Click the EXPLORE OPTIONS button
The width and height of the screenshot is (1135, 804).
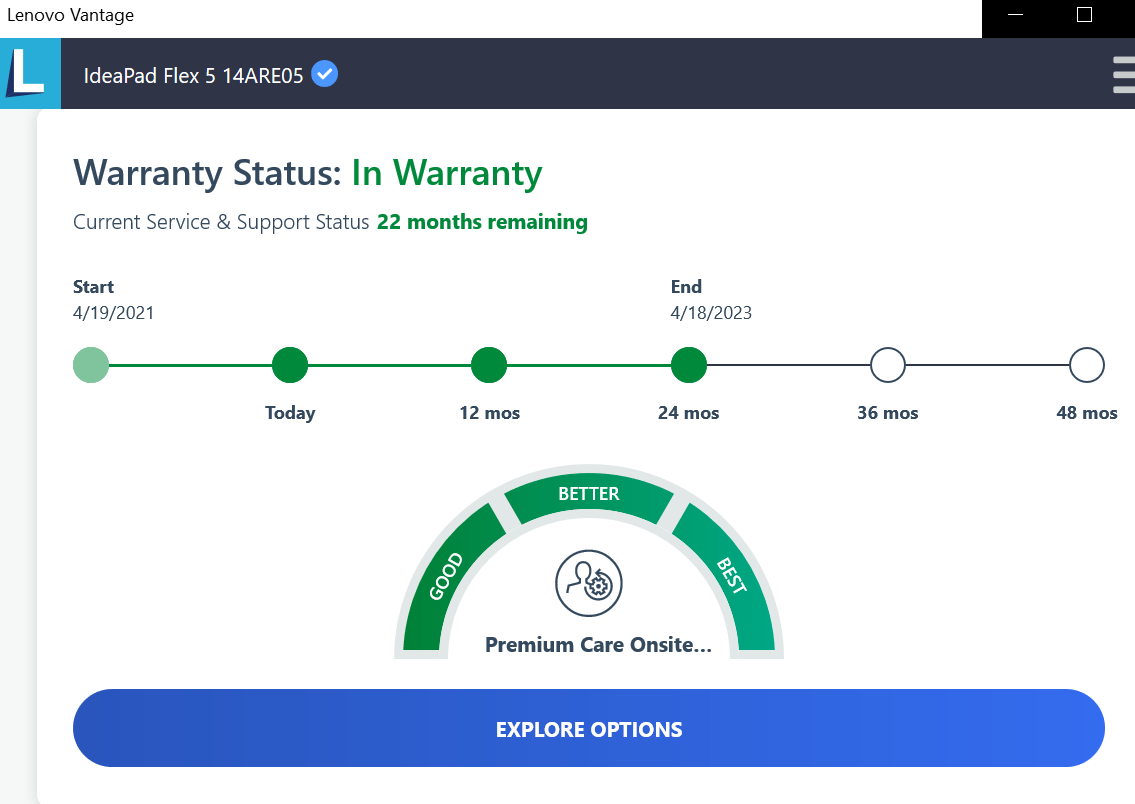coord(588,728)
